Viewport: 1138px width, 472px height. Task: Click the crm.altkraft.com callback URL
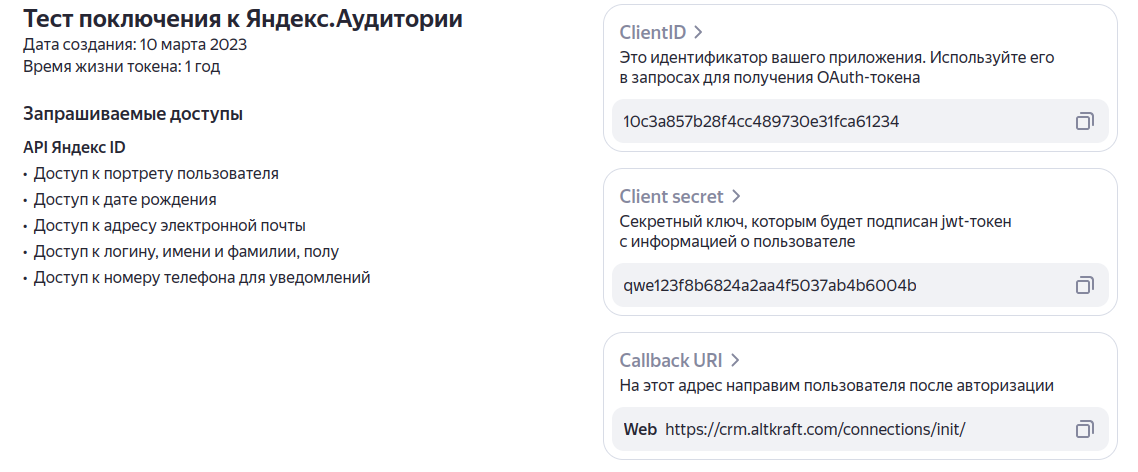tap(815, 429)
